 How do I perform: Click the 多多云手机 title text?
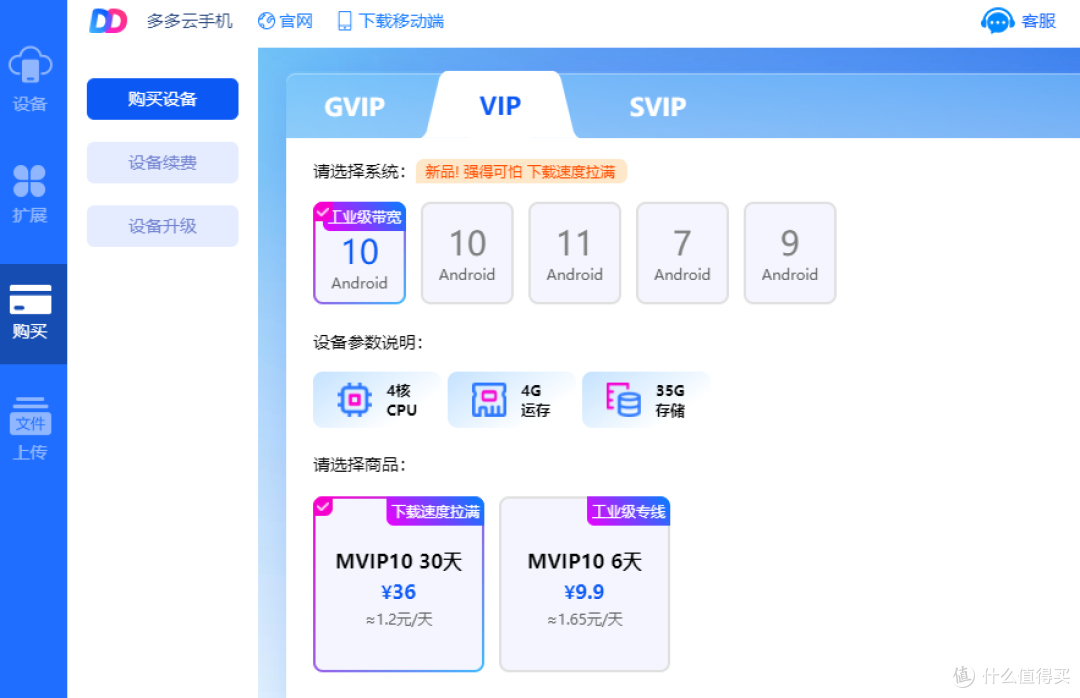click(189, 21)
